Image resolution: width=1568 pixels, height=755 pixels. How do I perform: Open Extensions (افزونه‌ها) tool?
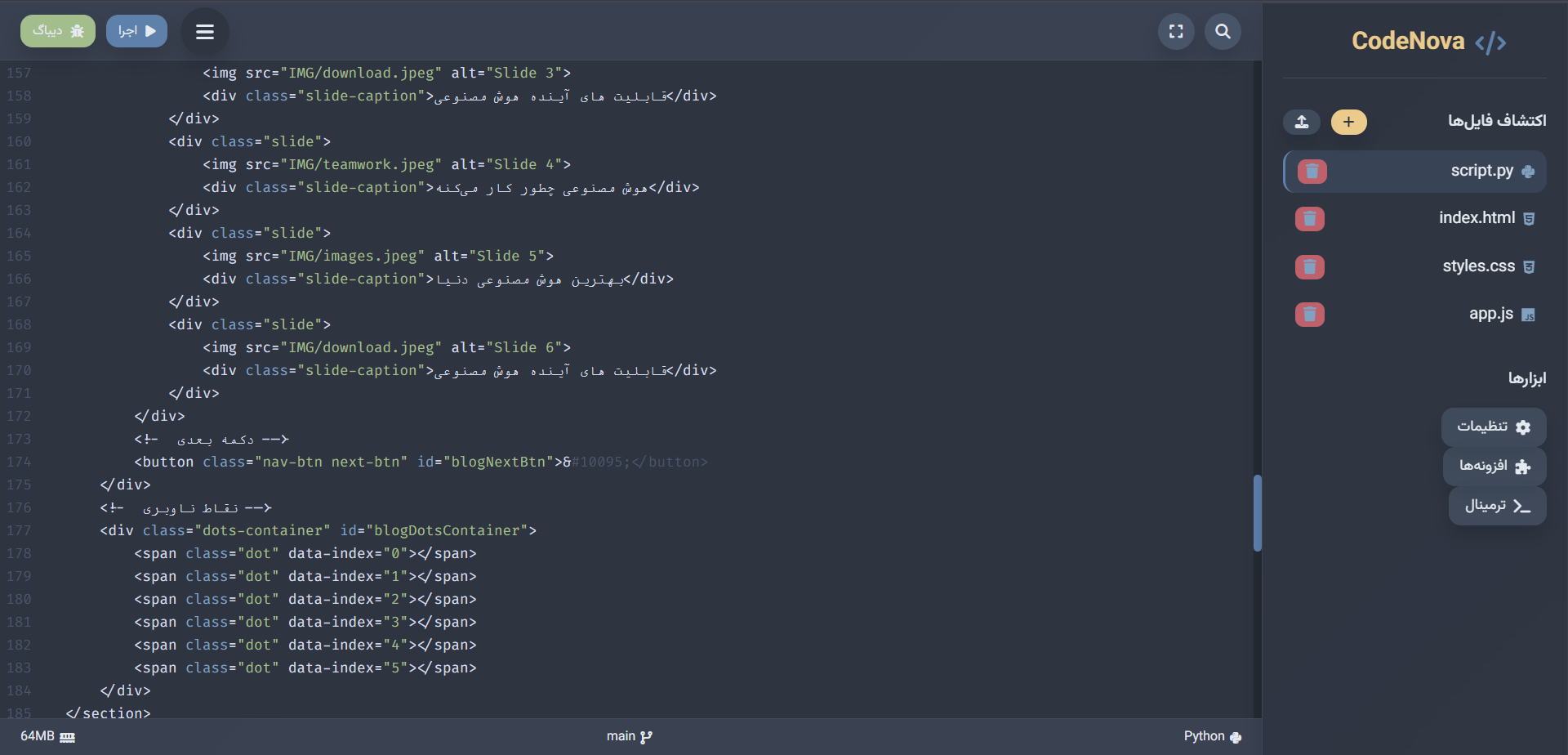(x=1494, y=466)
